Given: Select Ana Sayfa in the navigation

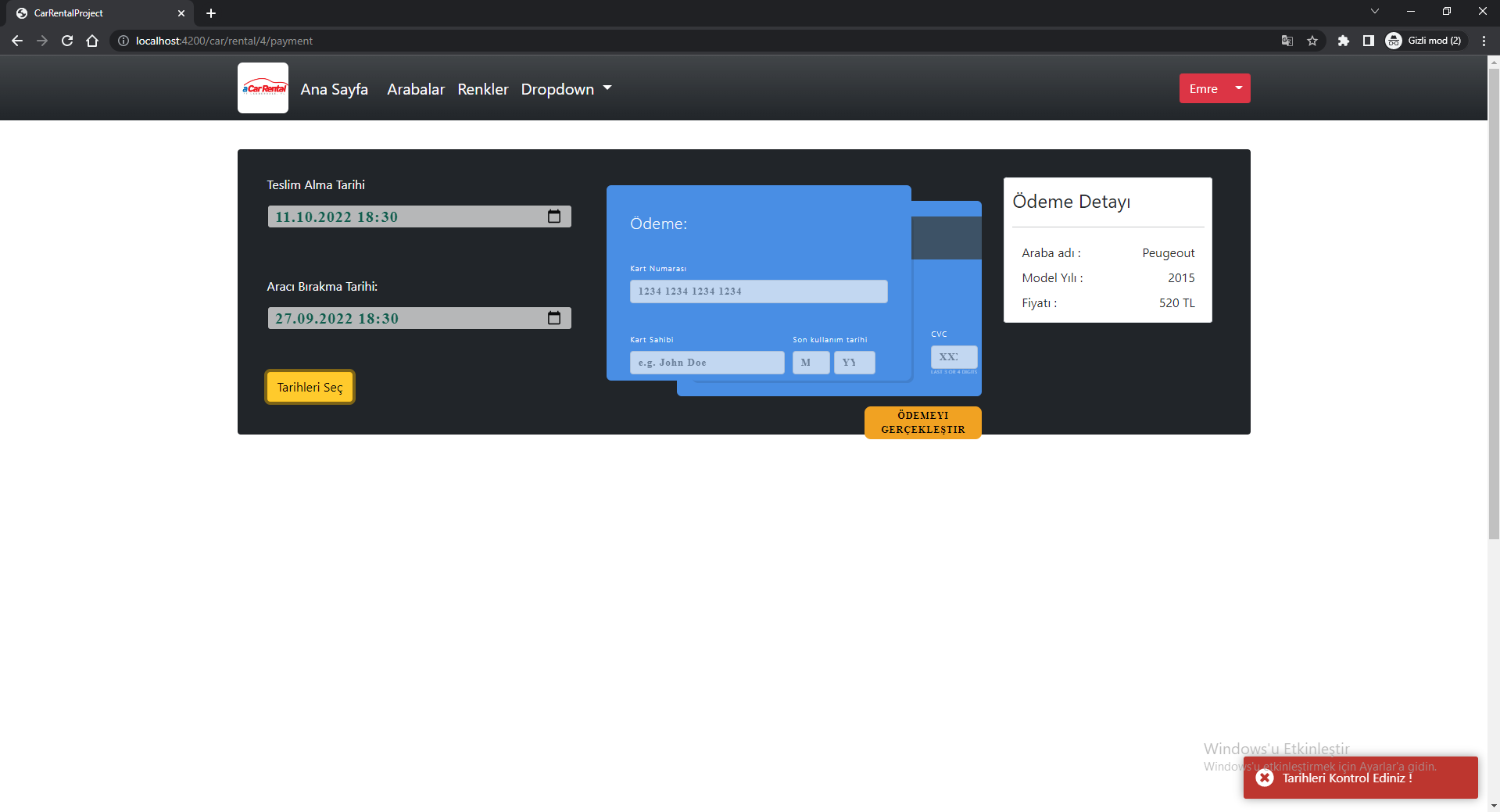Looking at the screenshot, I should coord(335,89).
